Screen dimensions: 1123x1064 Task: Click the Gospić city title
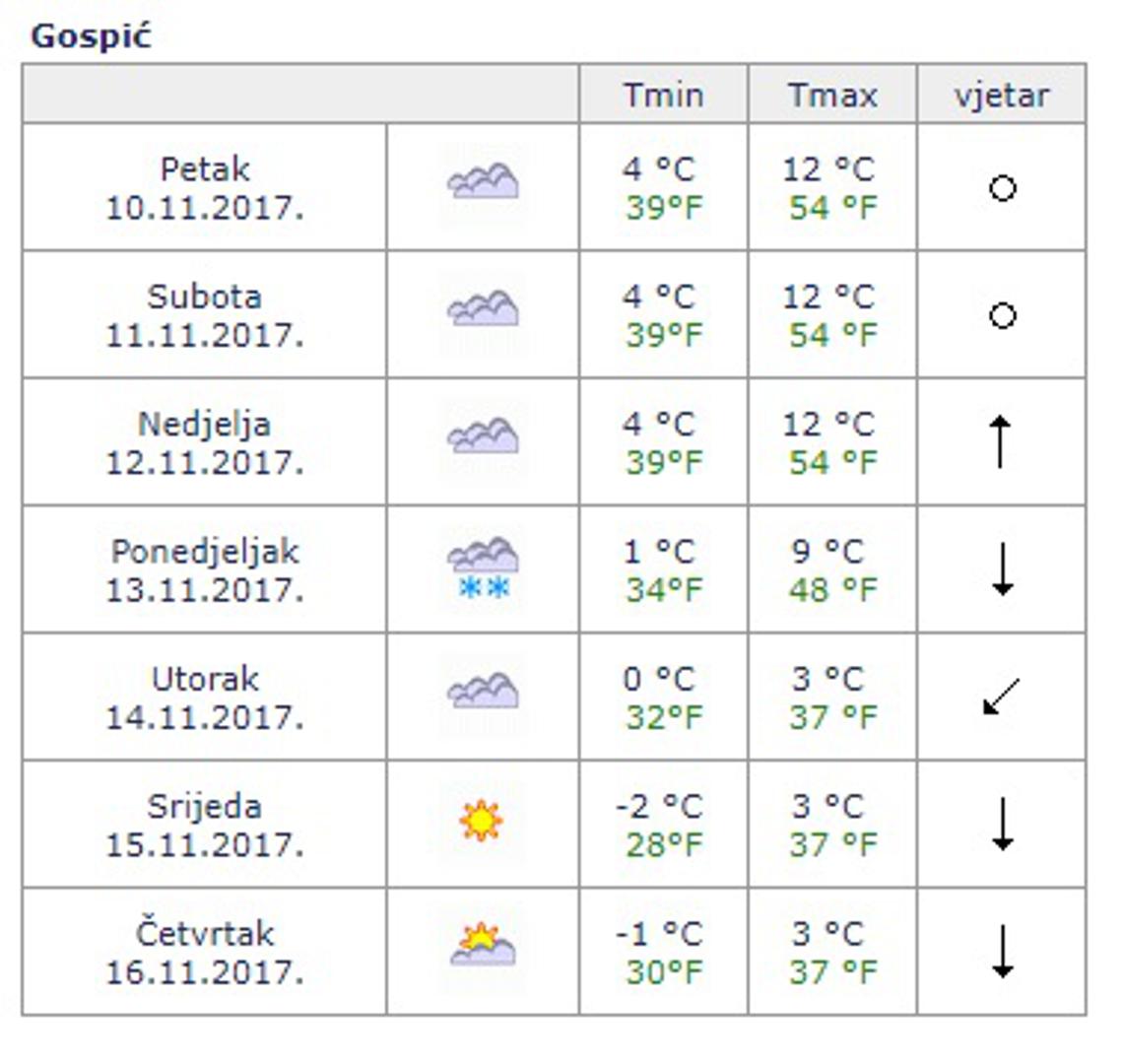click(x=92, y=36)
